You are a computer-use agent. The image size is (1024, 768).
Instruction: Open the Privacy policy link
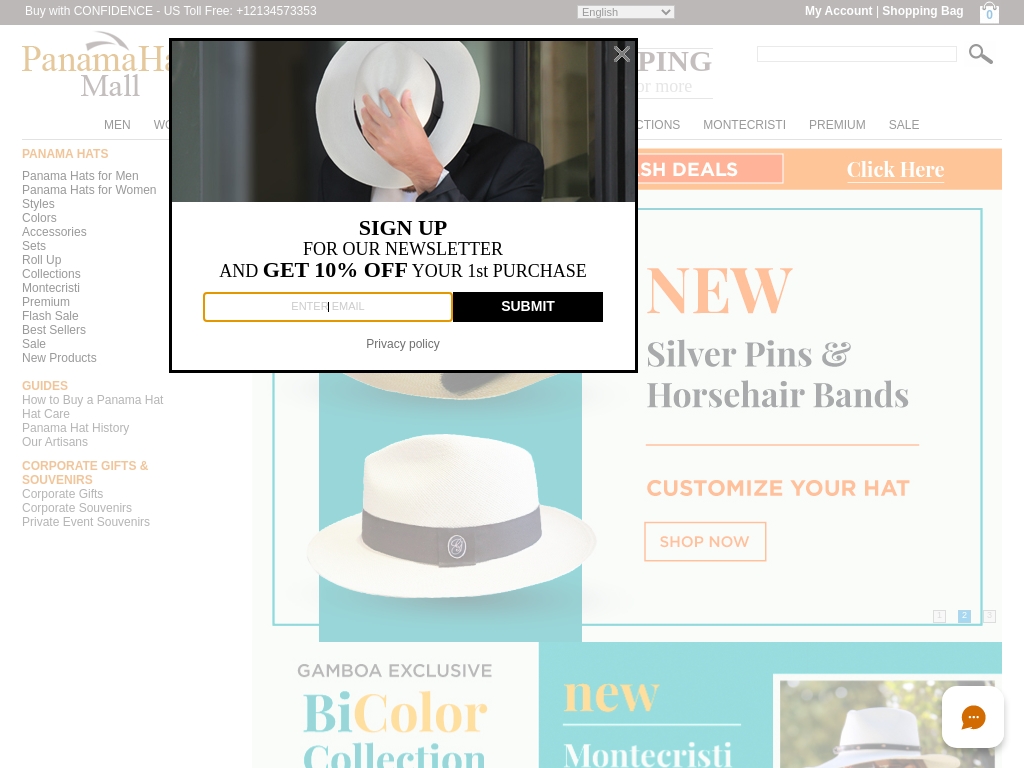pos(402,344)
